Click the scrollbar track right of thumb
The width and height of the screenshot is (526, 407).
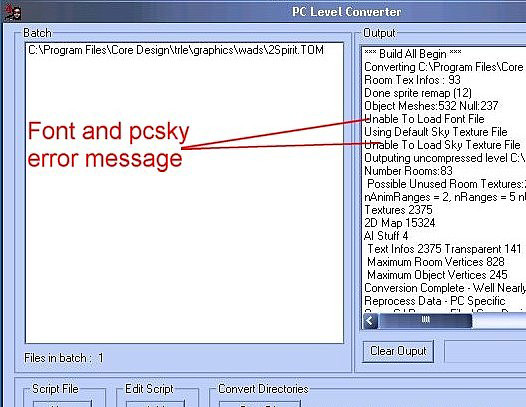coord(499,321)
